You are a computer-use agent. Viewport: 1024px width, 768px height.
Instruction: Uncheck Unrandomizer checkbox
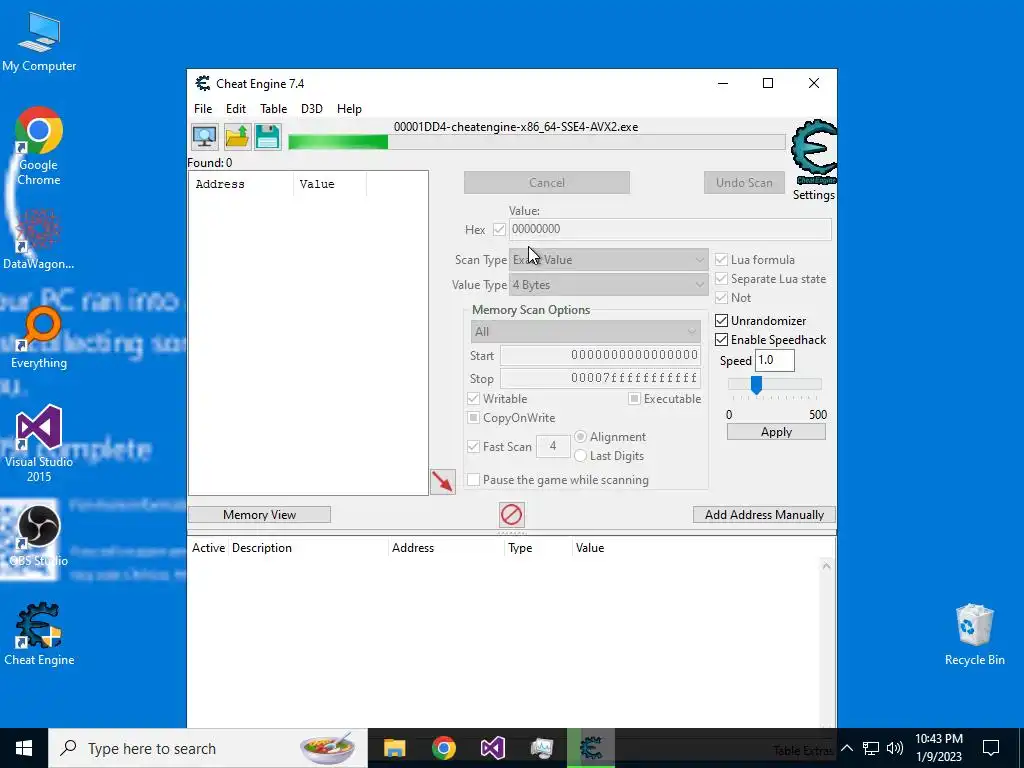[721, 321]
